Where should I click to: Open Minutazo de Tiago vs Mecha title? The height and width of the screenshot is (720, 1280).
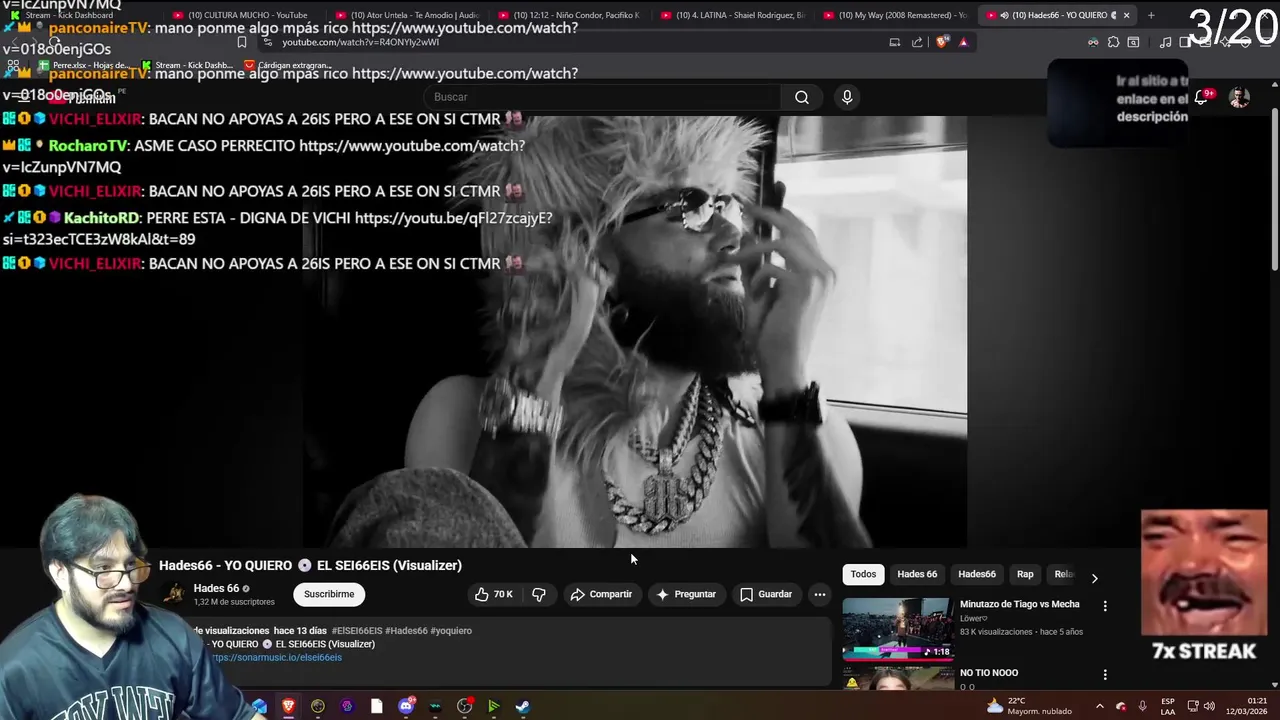tap(1019, 604)
